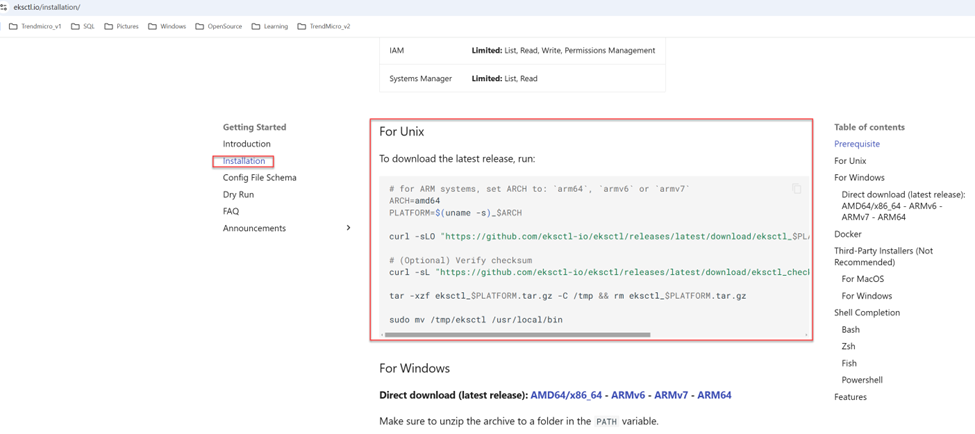Go to Dry Run page

[x=238, y=195]
